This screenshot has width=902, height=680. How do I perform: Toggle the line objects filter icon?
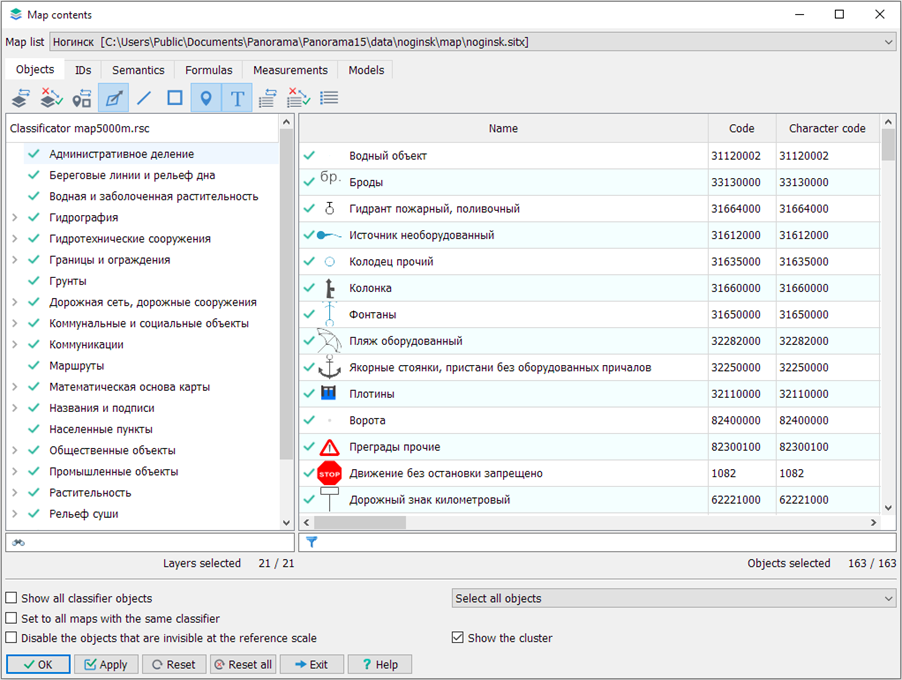pyautogui.click(x=144, y=98)
